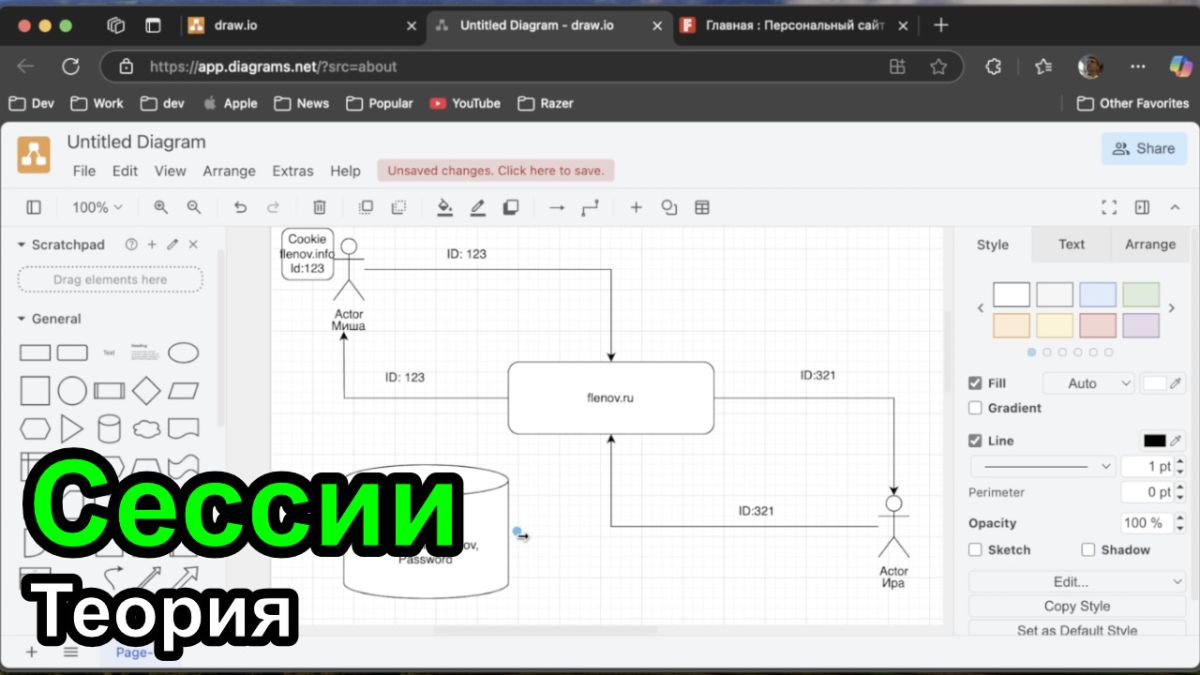Open the 100% zoom dropdown
This screenshot has height=675, width=1200.
pos(97,207)
